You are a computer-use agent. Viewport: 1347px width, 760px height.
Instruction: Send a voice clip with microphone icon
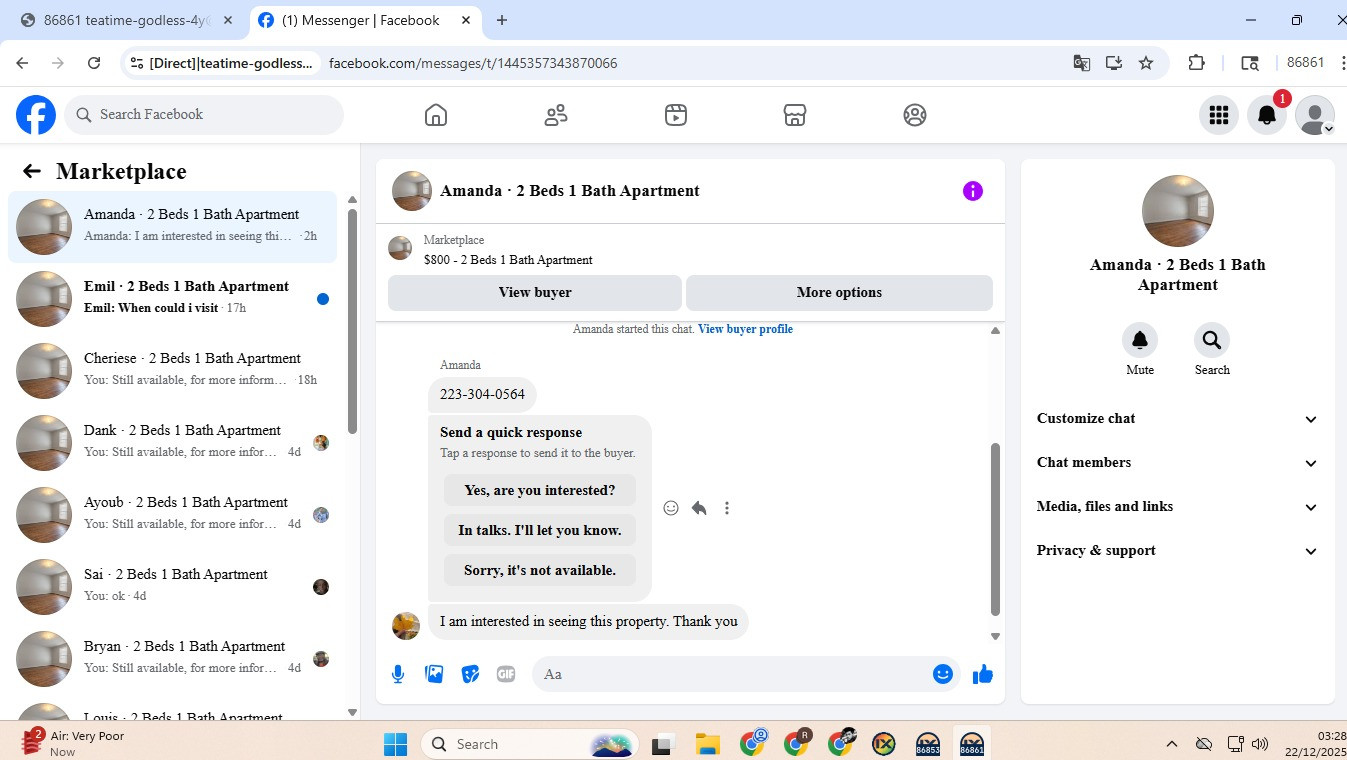[398, 674]
